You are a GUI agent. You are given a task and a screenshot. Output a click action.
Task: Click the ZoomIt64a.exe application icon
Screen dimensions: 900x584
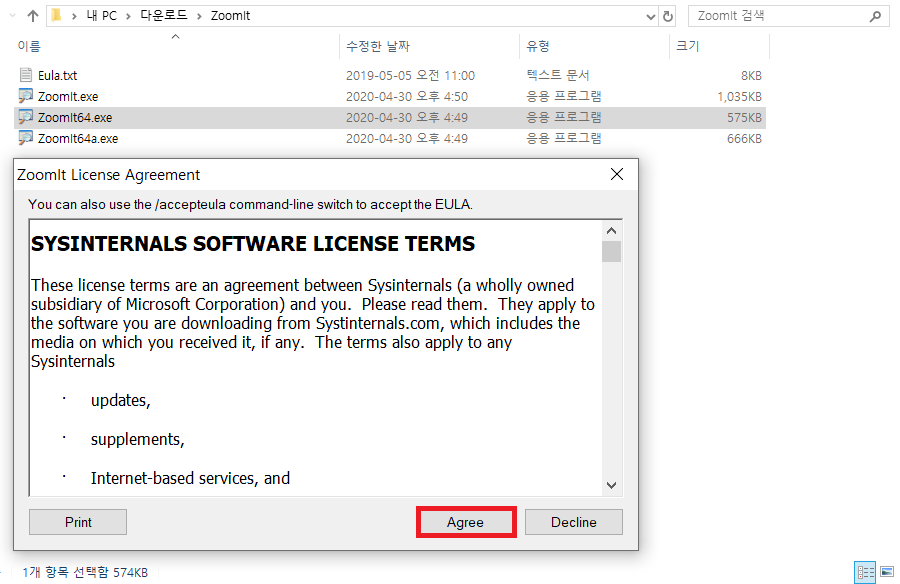[26, 138]
